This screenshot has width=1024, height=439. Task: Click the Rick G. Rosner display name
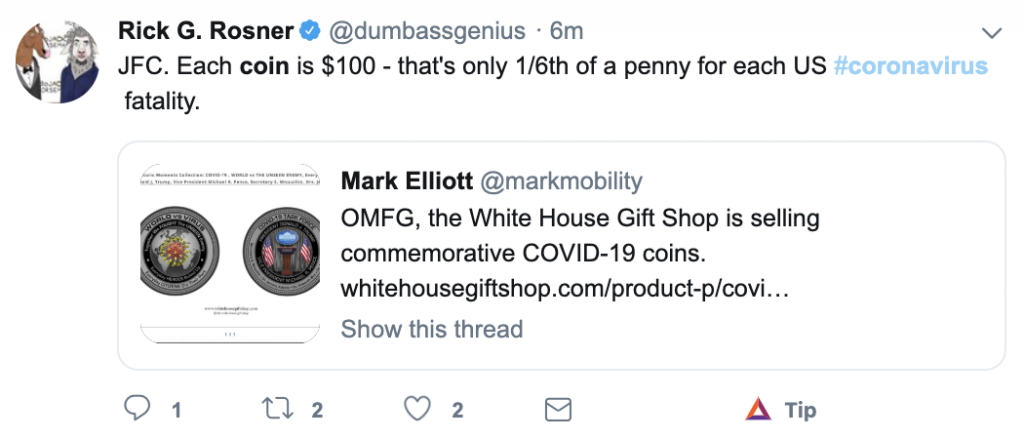tap(207, 32)
